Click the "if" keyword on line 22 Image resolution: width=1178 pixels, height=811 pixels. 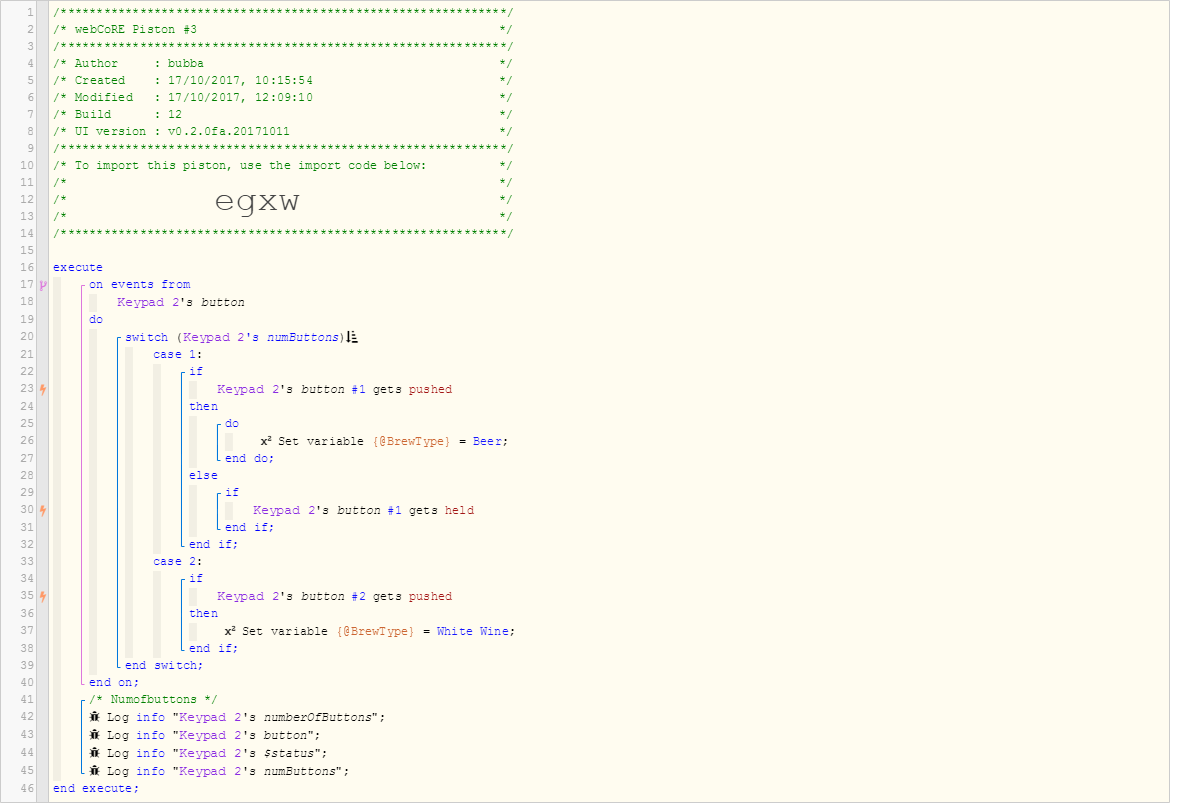coord(196,372)
